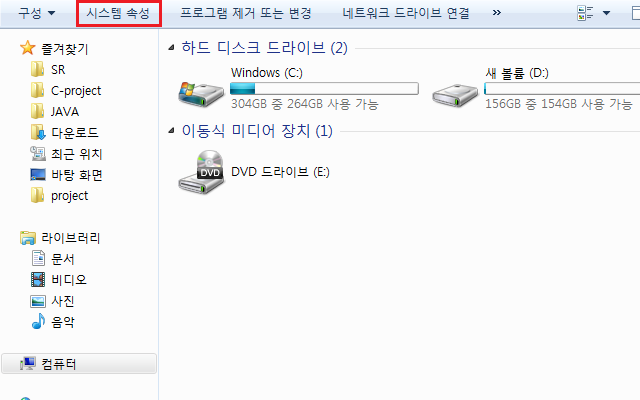Click the Windows (C:) capacity bar
640x400 pixels.
tap(324, 89)
